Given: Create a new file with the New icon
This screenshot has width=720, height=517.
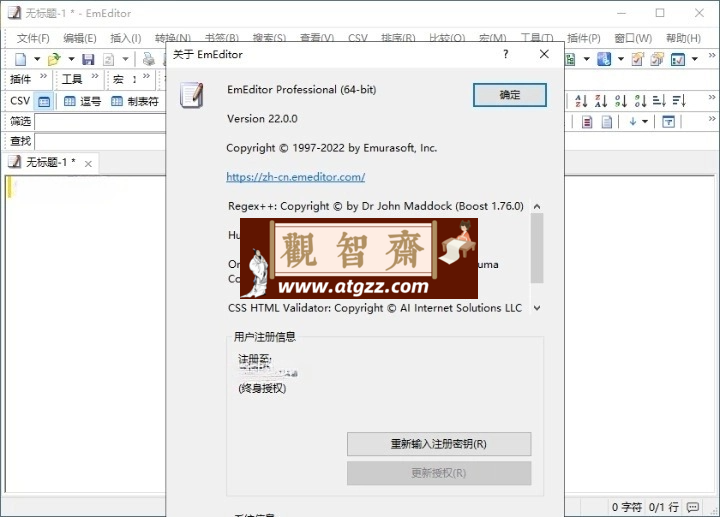Looking at the screenshot, I should (x=21, y=59).
